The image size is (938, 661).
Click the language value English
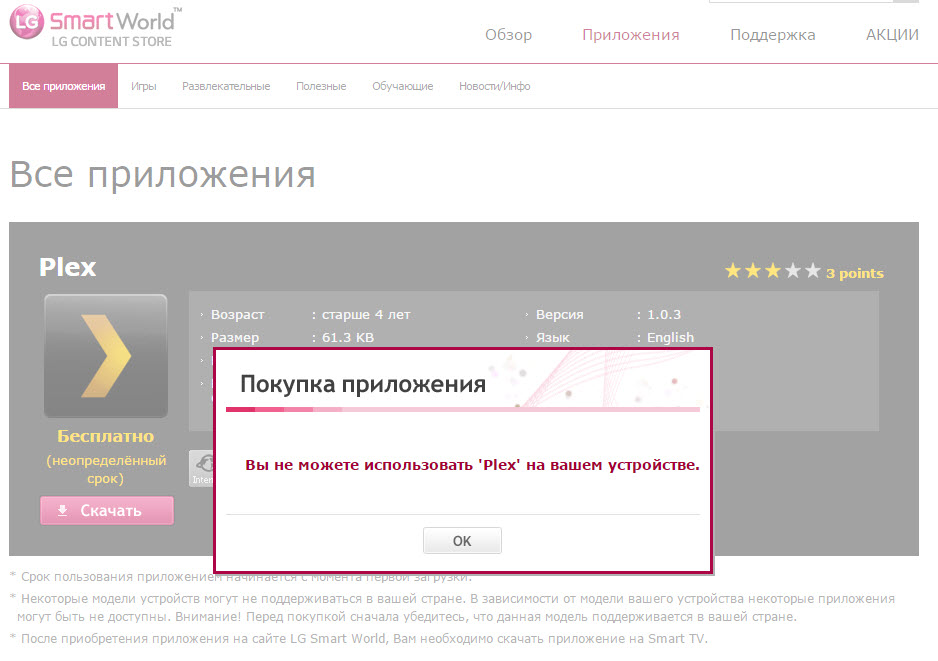tap(671, 337)
